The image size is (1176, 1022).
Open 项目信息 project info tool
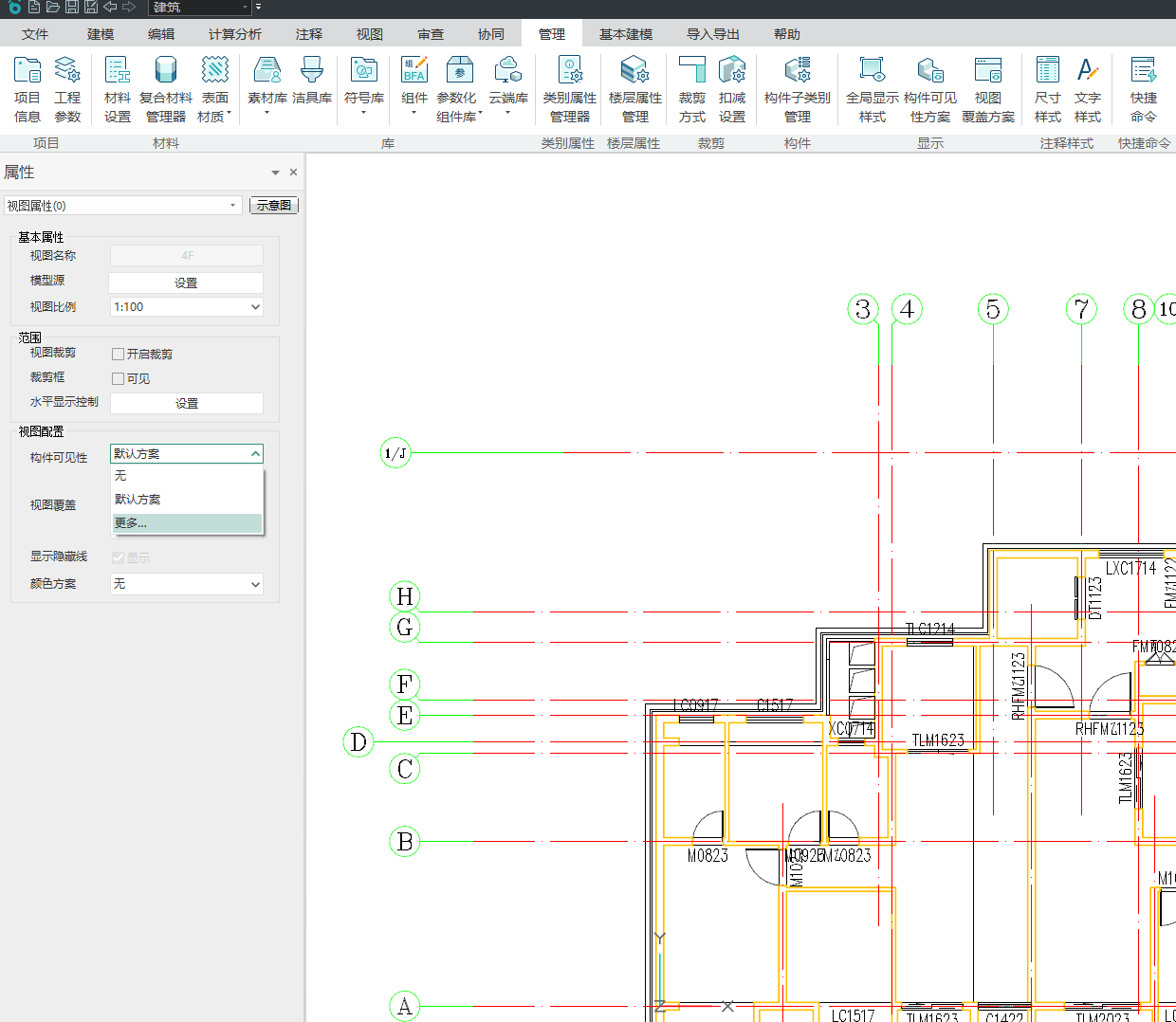(x=28, y=88)
